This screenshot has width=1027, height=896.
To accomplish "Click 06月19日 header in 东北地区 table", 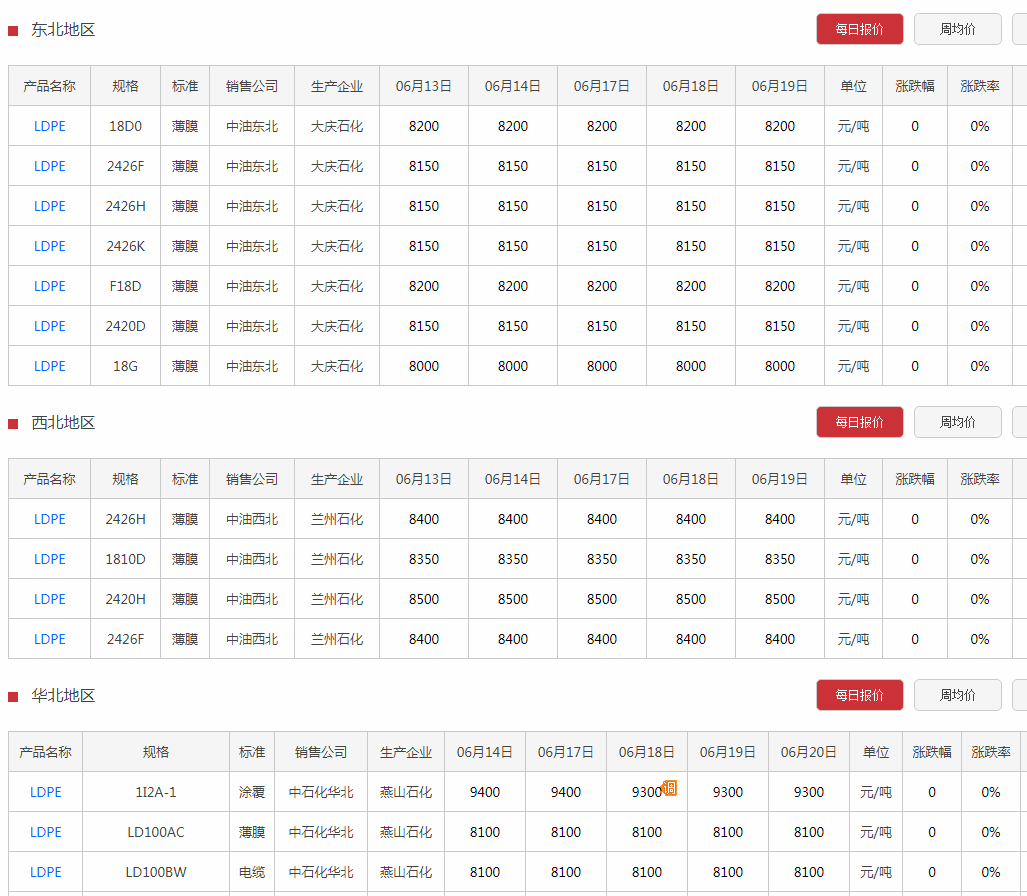I will [779, 86].
